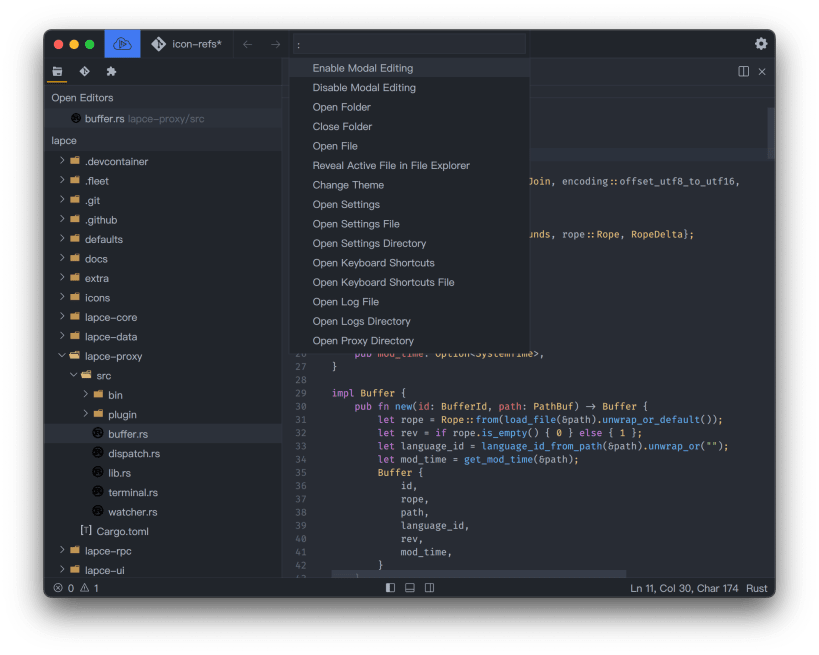Choose Change Theme from command palette
The height and width of the screenshot is (655, 819).
[348, 184]
